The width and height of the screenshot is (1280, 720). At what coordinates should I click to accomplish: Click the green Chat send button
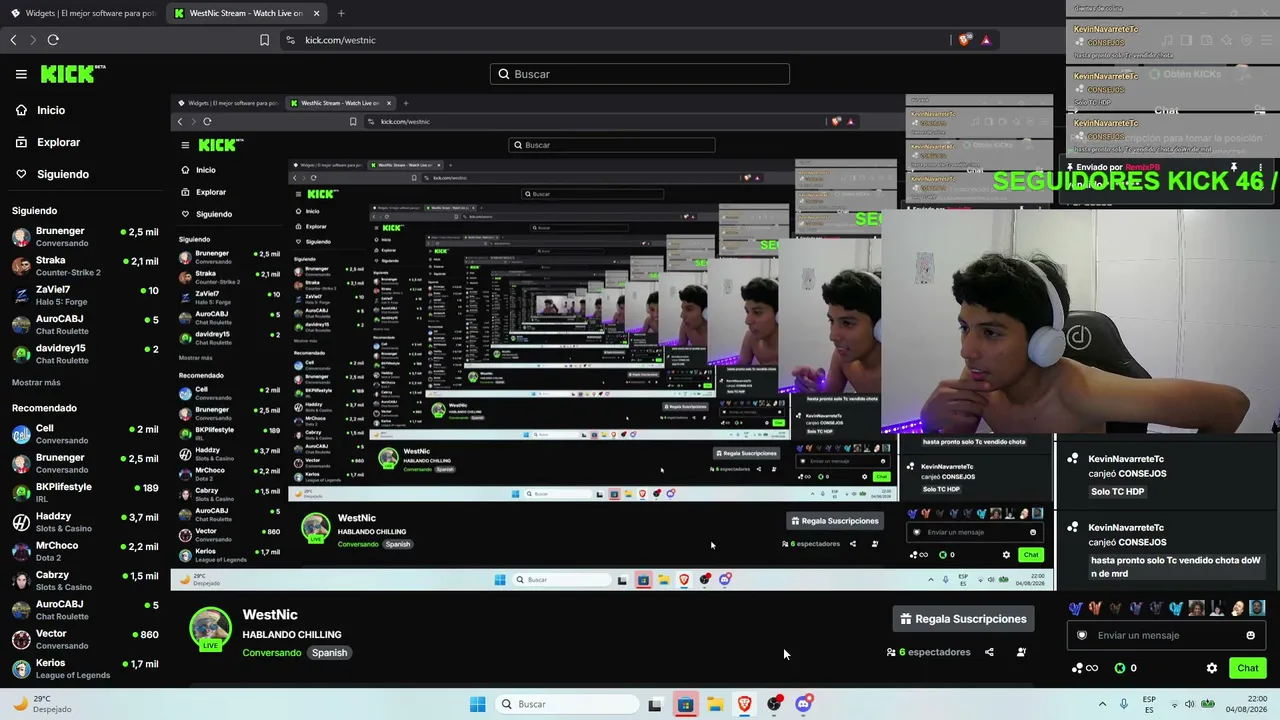tap(1248, 668)
